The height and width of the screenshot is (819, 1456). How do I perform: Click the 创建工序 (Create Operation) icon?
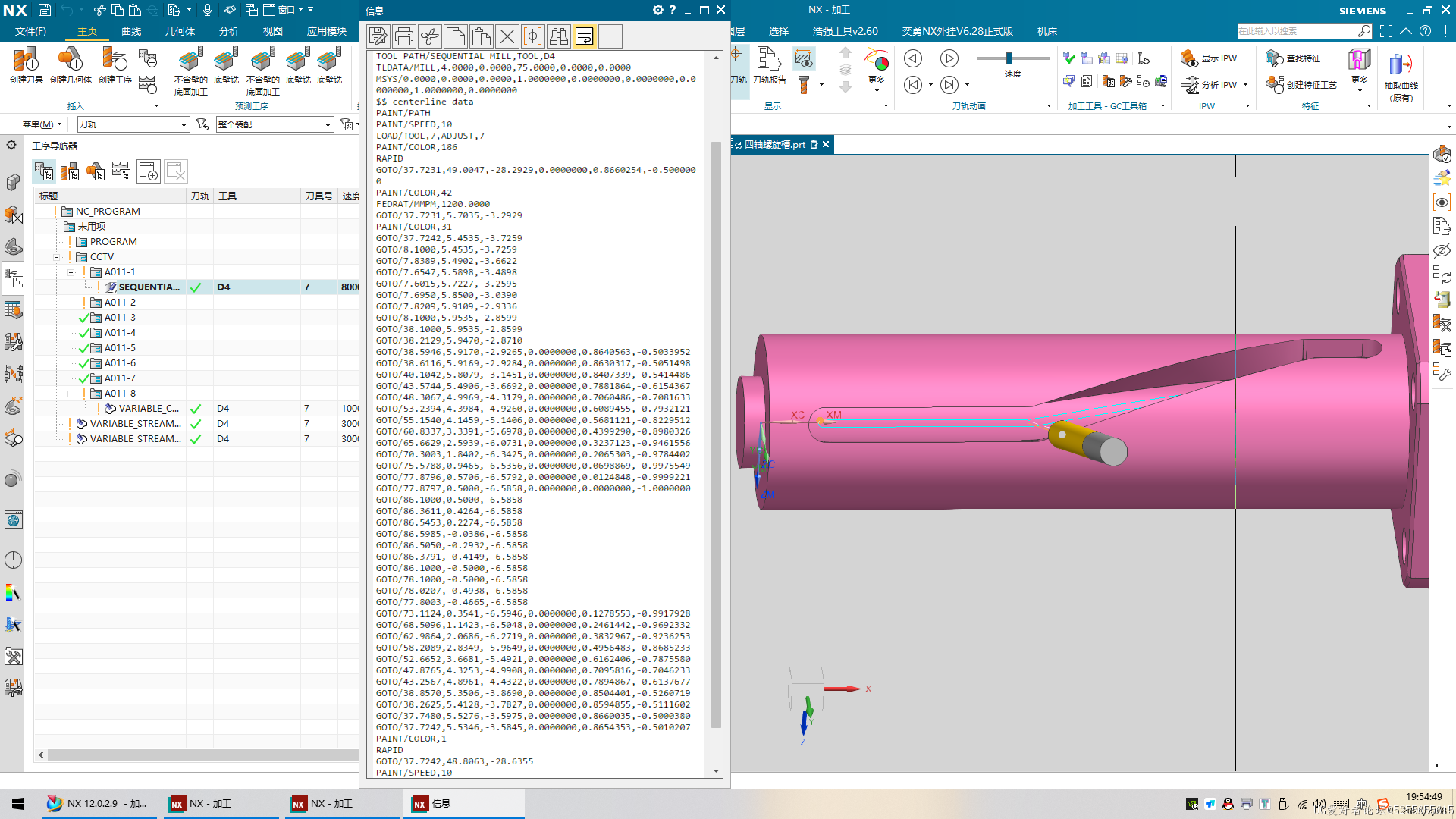[x=115, y=65]
